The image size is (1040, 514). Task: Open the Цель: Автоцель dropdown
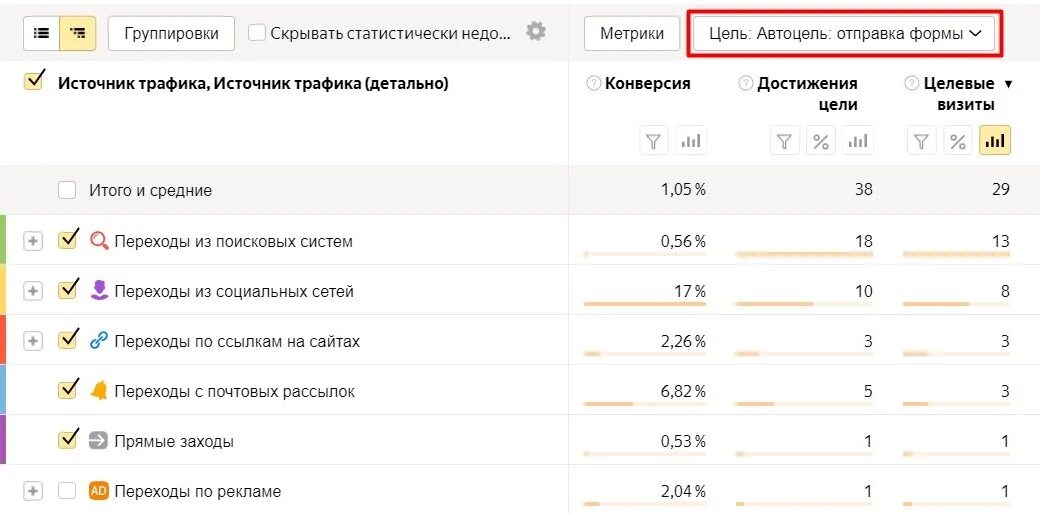pos(845,33)
